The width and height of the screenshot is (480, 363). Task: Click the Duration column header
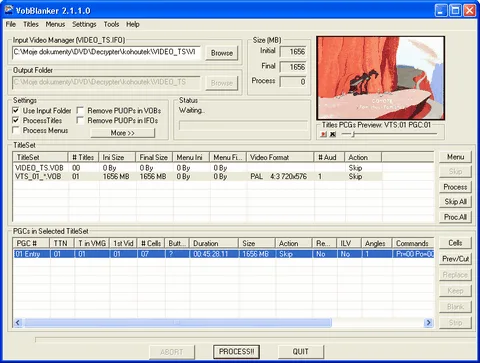pos(214,243)
